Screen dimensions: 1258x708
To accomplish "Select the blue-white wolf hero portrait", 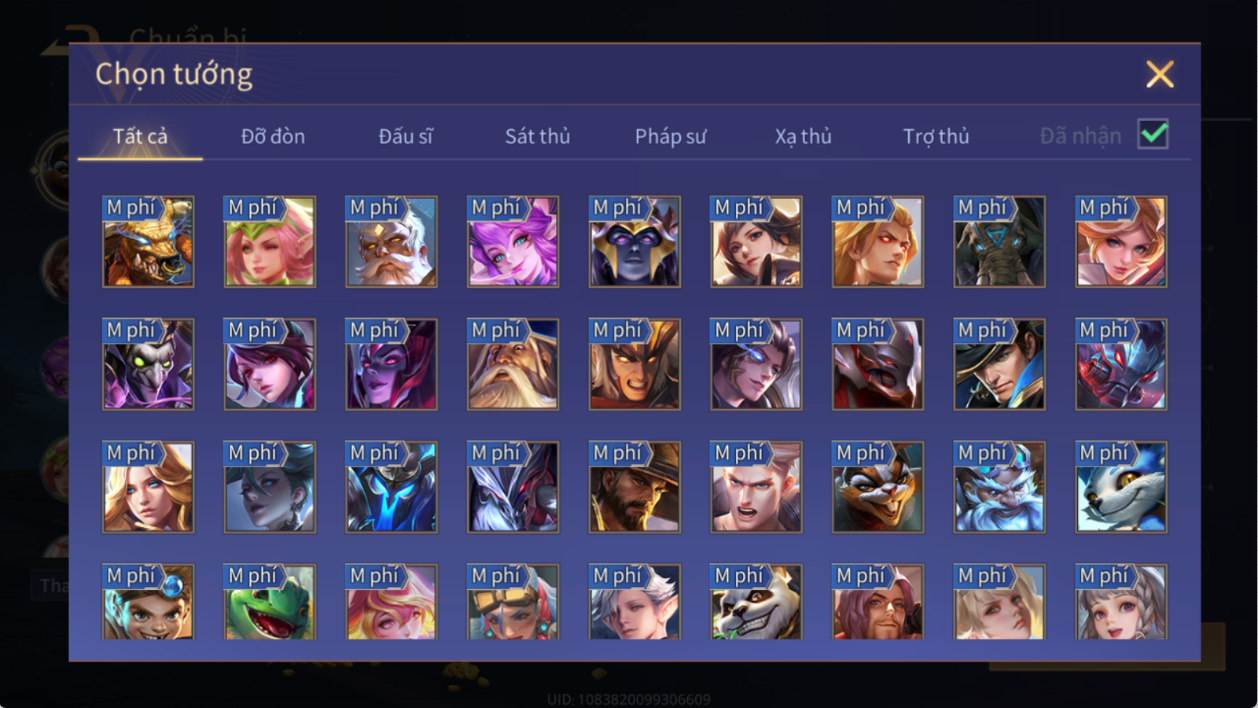I will tap(1121, 487).
